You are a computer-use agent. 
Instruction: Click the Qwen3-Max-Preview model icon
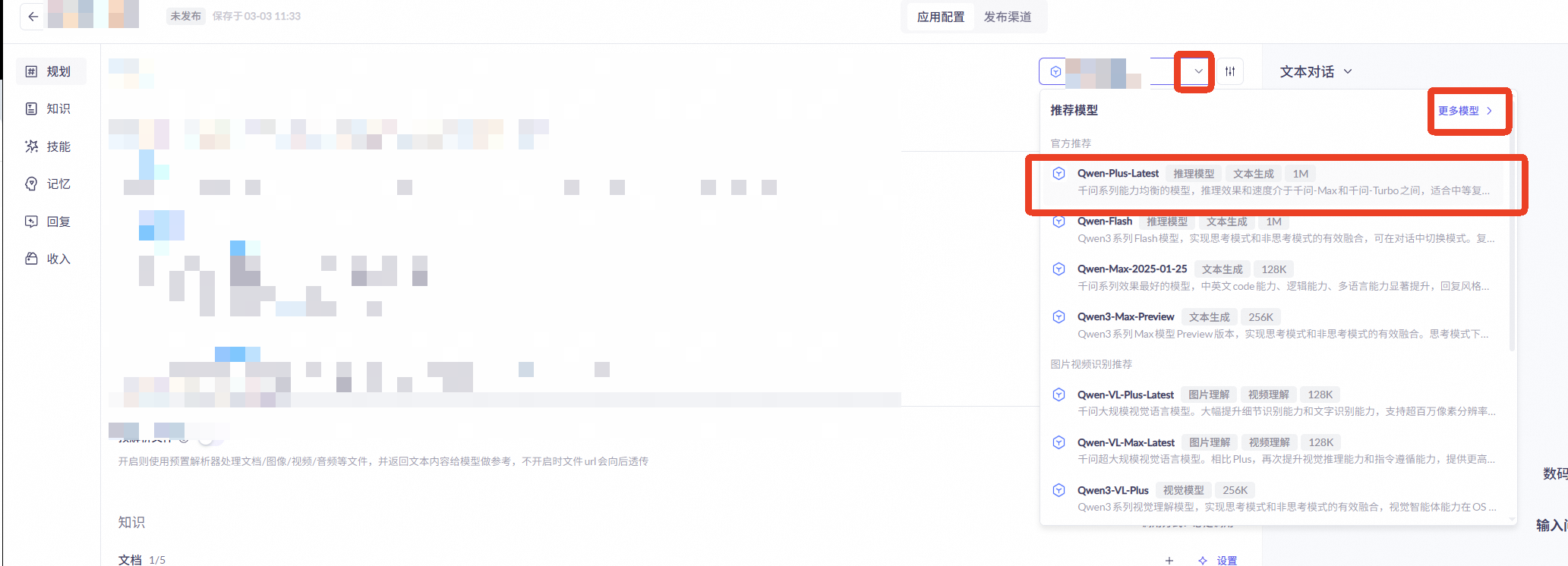[x=1058, y=317]
